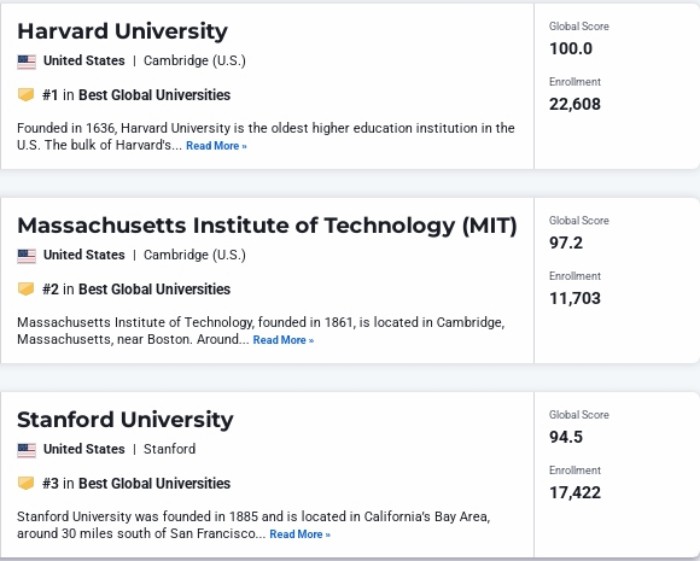Image resolution: width=700 pixels, height=561 pixels.
Task: Open the Harvard University title link
Action: [x=122, y=31]
